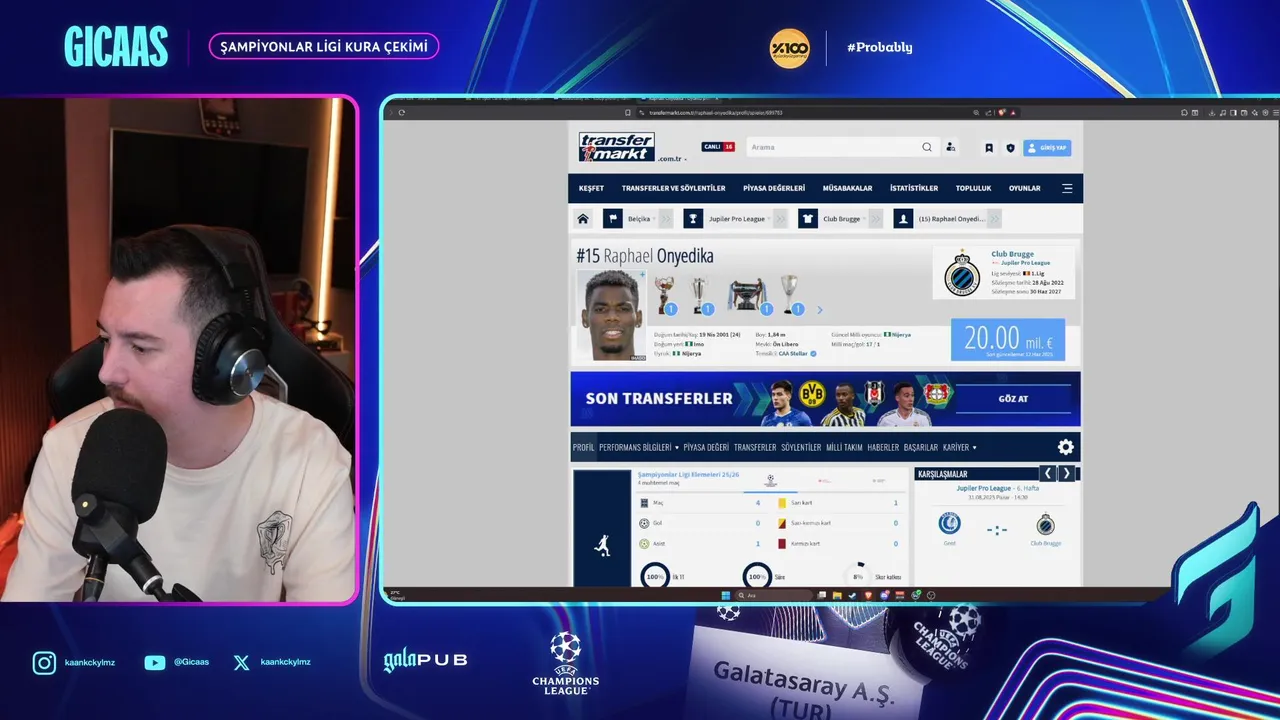
Task: Open Şampiyonlar Ligi Elemeleri 25/26 link
Action: (x=688, y=474)
